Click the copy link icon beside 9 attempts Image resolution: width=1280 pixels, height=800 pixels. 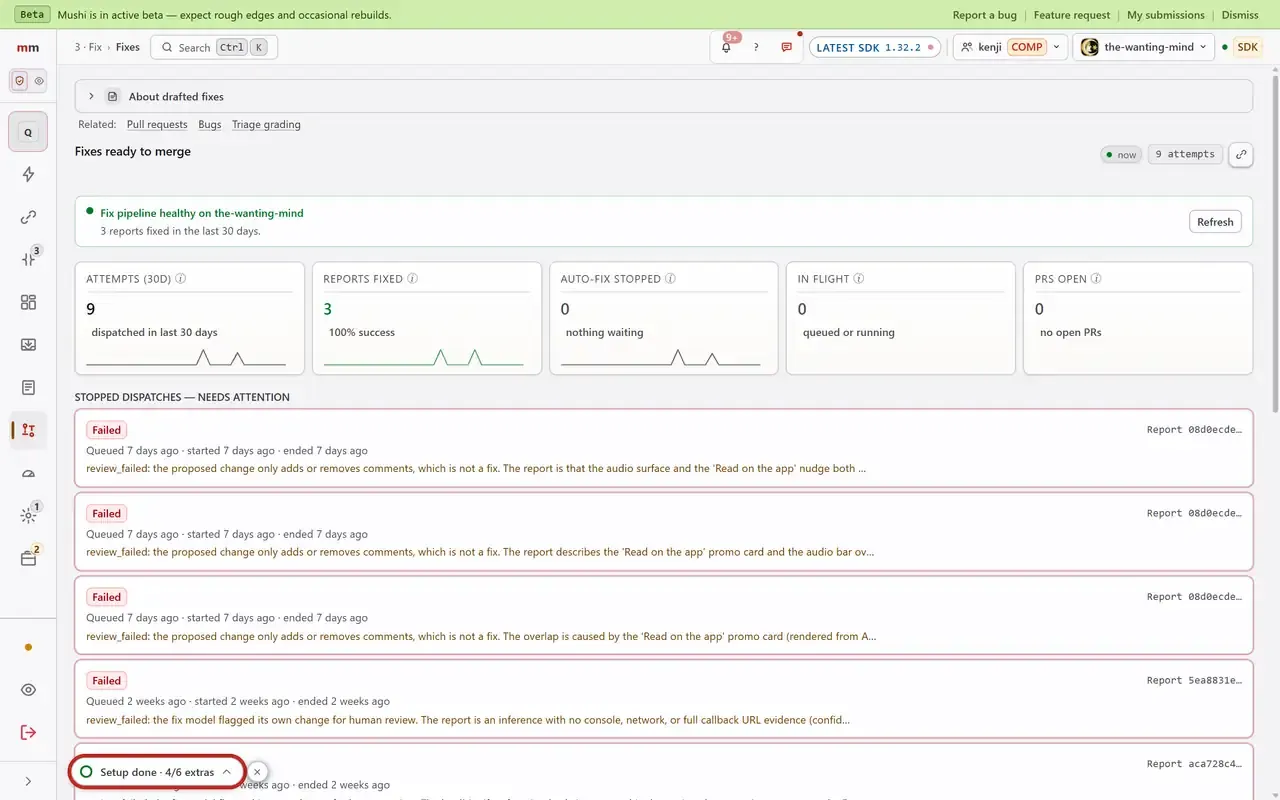click(x=1241, y=154)
